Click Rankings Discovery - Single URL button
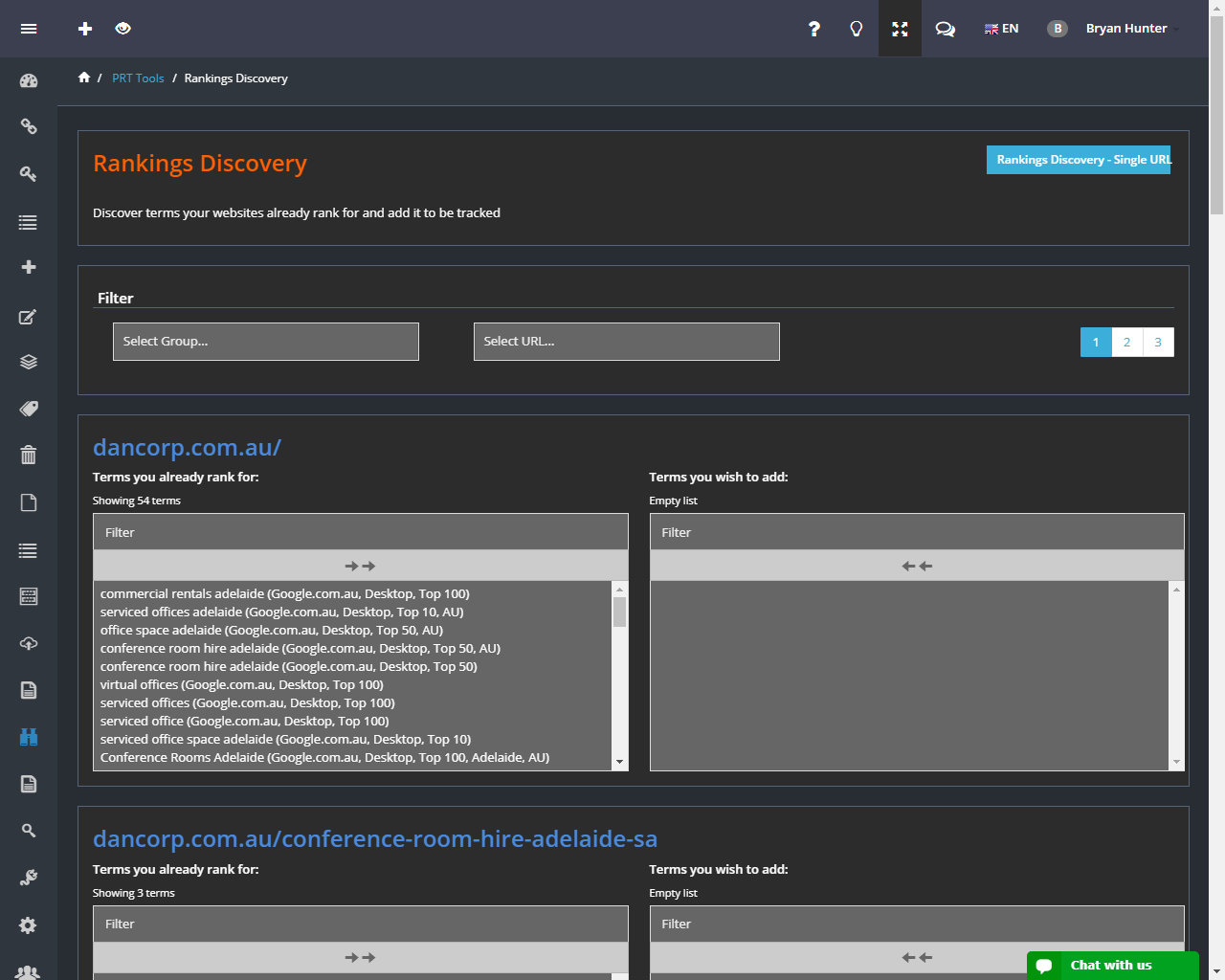This screenshot has width=1225, height=980. tap(1079, 160)
